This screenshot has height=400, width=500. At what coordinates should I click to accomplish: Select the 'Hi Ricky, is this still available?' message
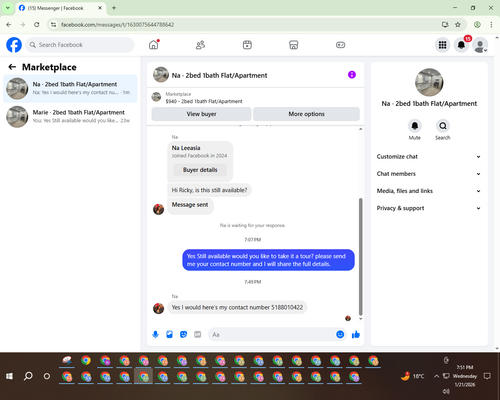[x=209, y=190]
